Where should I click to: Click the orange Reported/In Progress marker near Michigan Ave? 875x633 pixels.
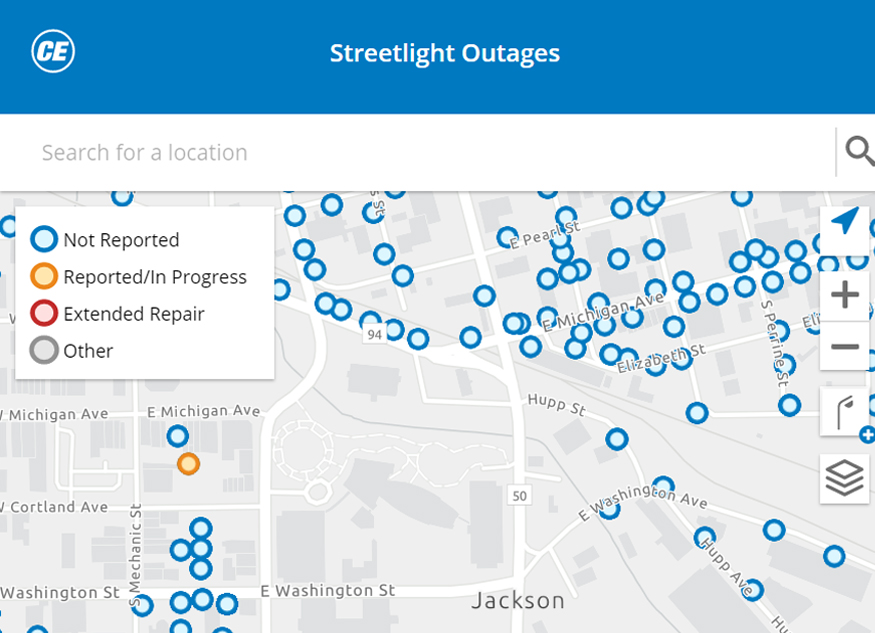coord(188,463)
